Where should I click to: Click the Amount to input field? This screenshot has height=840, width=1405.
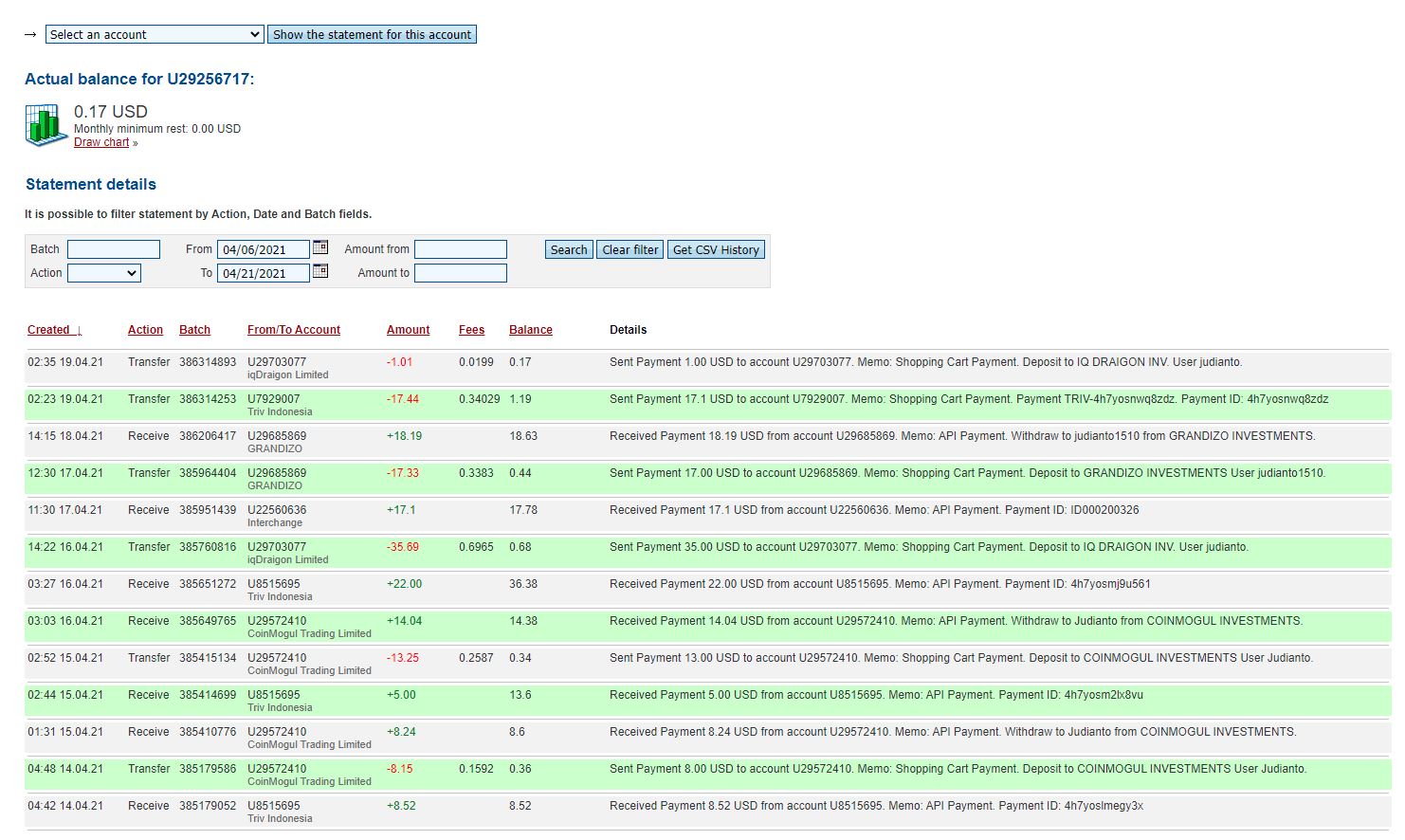coord(461,273)
